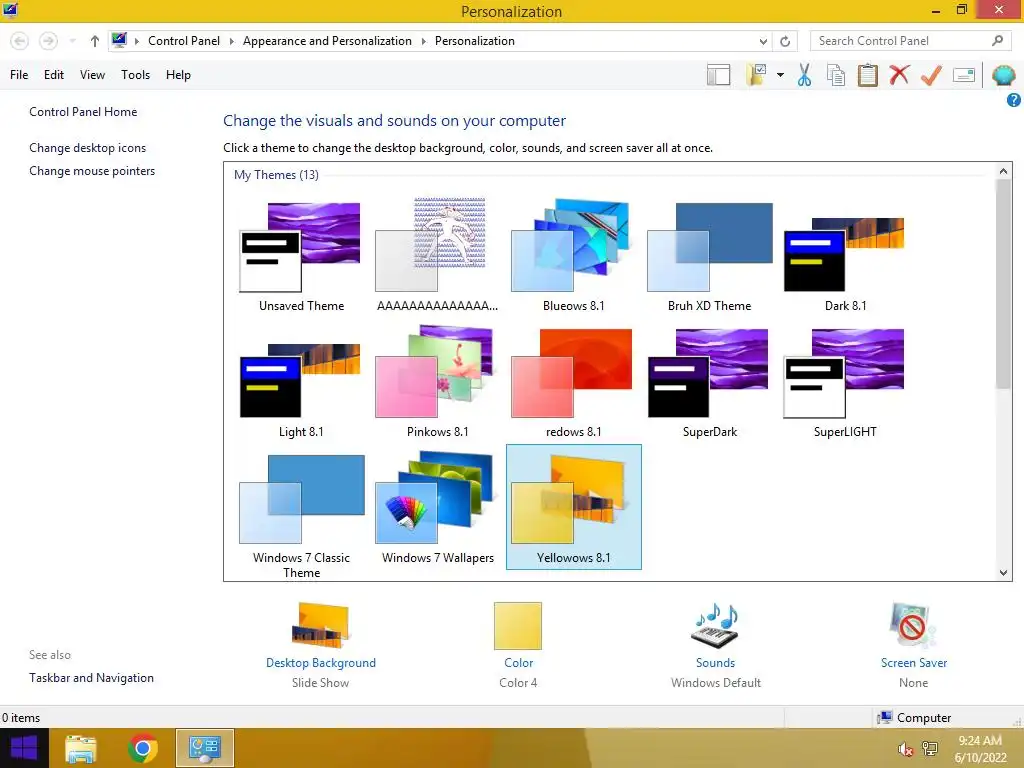Image resolution: width=1024 pixels, height=768 pixels.
Task: Expand the chevron after Control Panel breadcrumb
Action: 231,41
